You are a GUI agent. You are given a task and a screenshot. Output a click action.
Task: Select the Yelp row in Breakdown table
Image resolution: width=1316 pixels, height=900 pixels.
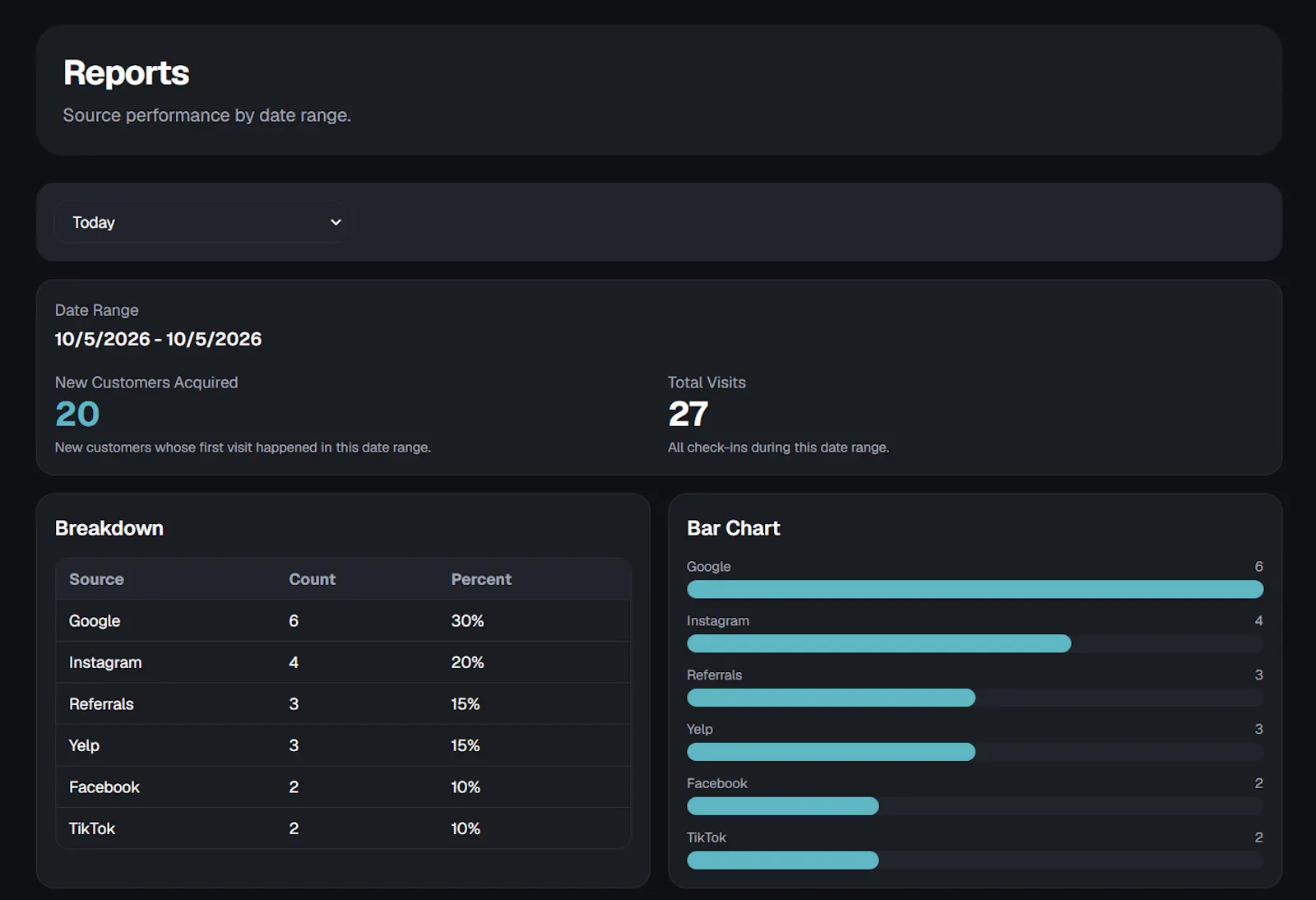343,745
